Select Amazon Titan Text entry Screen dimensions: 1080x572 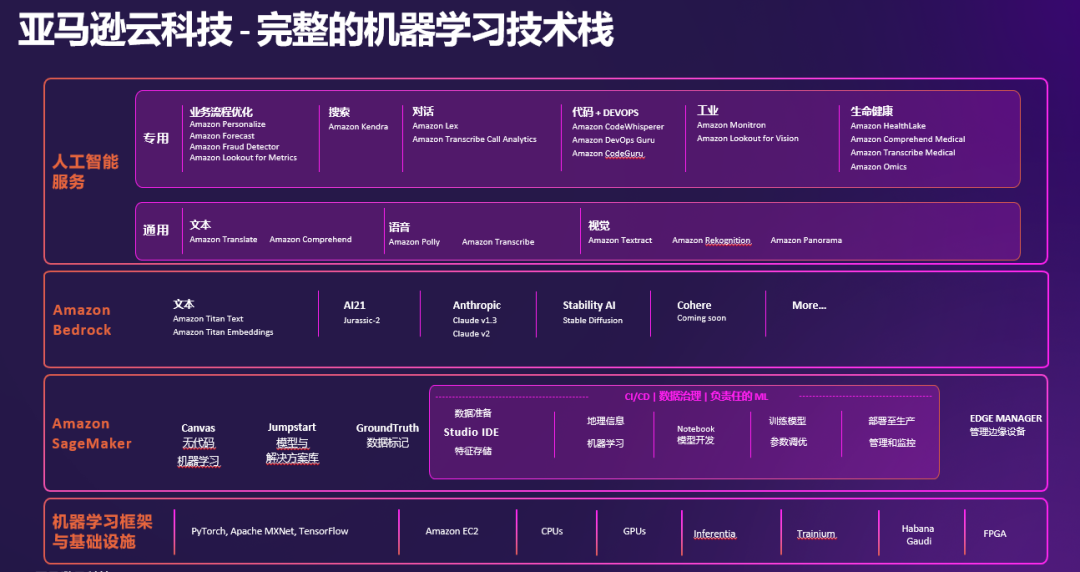pyautogui.click(x=208, y=319)
